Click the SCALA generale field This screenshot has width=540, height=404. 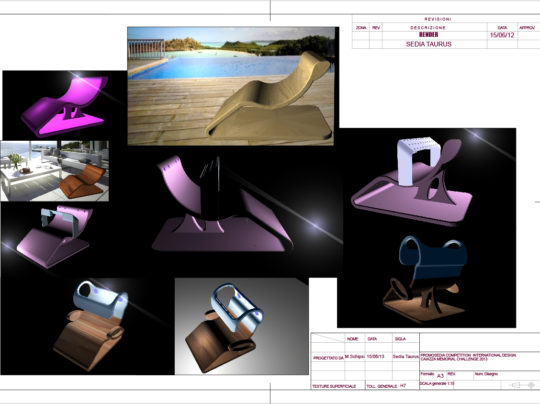[x=437, y=384]
